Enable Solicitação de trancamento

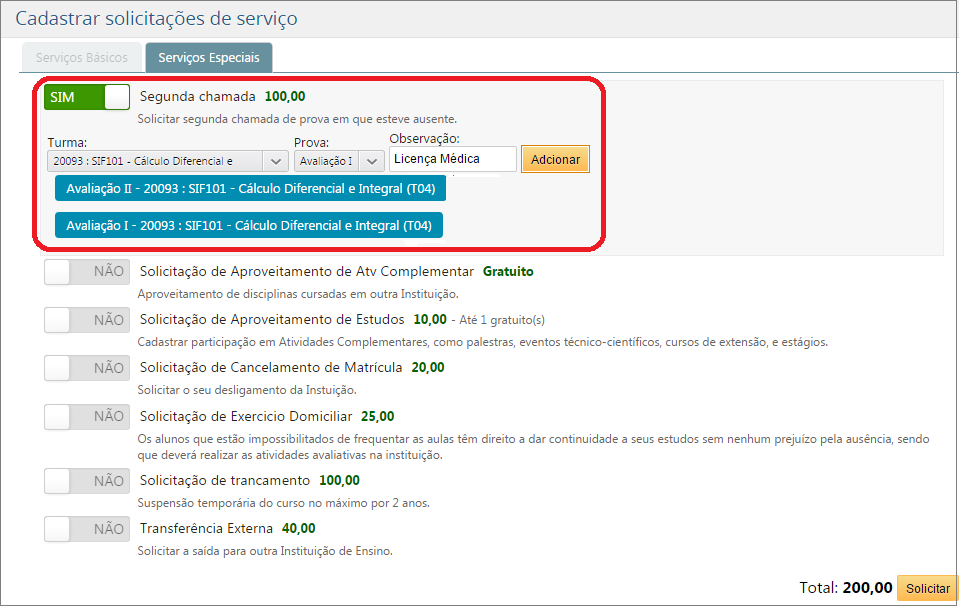pyautogui.click(x=85, y=480)
